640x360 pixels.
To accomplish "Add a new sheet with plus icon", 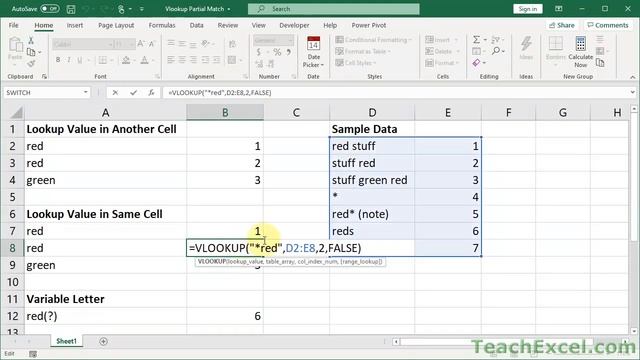I will 103,341.
